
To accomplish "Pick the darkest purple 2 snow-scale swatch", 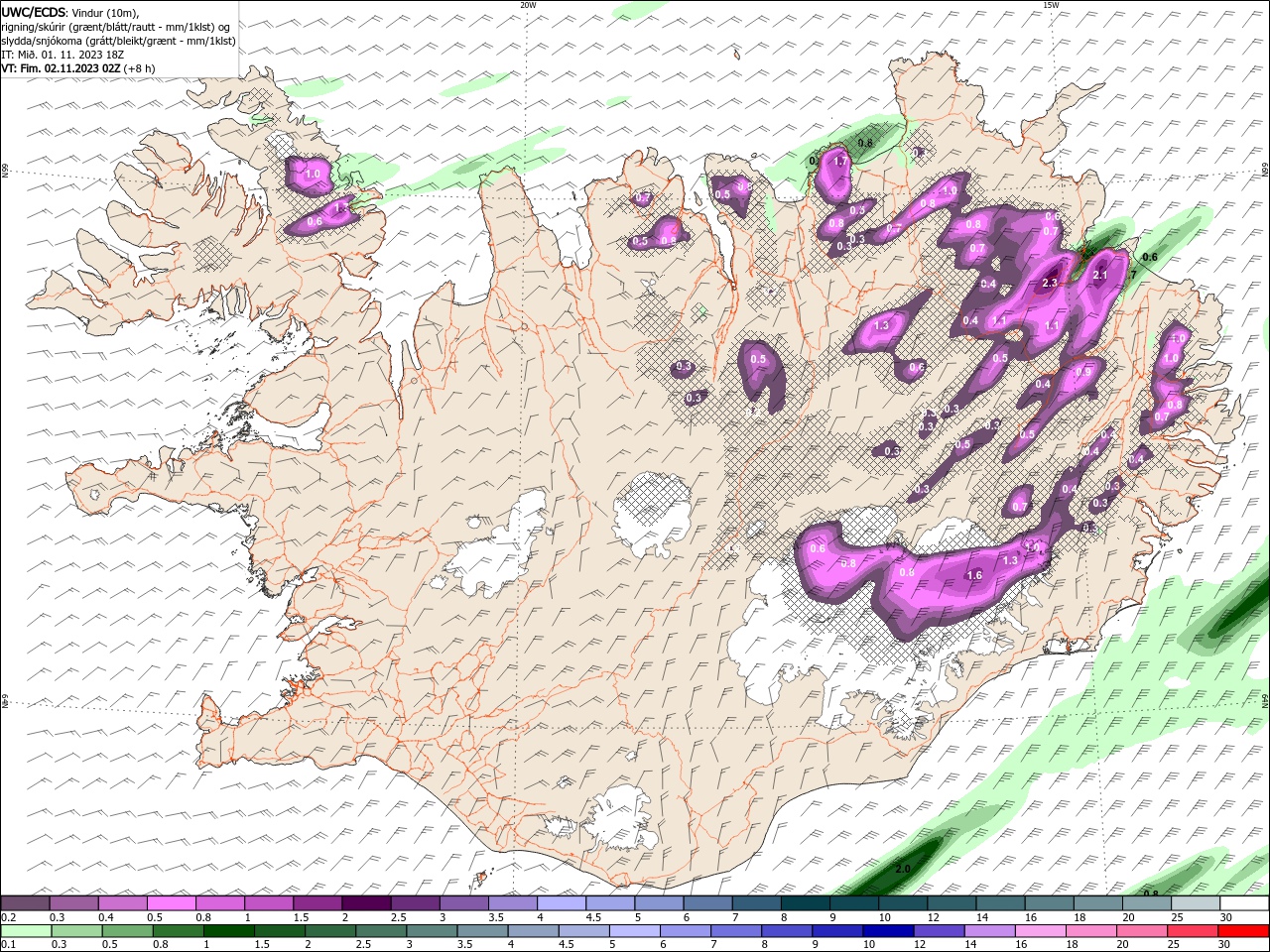I will [x=366, y=902].
